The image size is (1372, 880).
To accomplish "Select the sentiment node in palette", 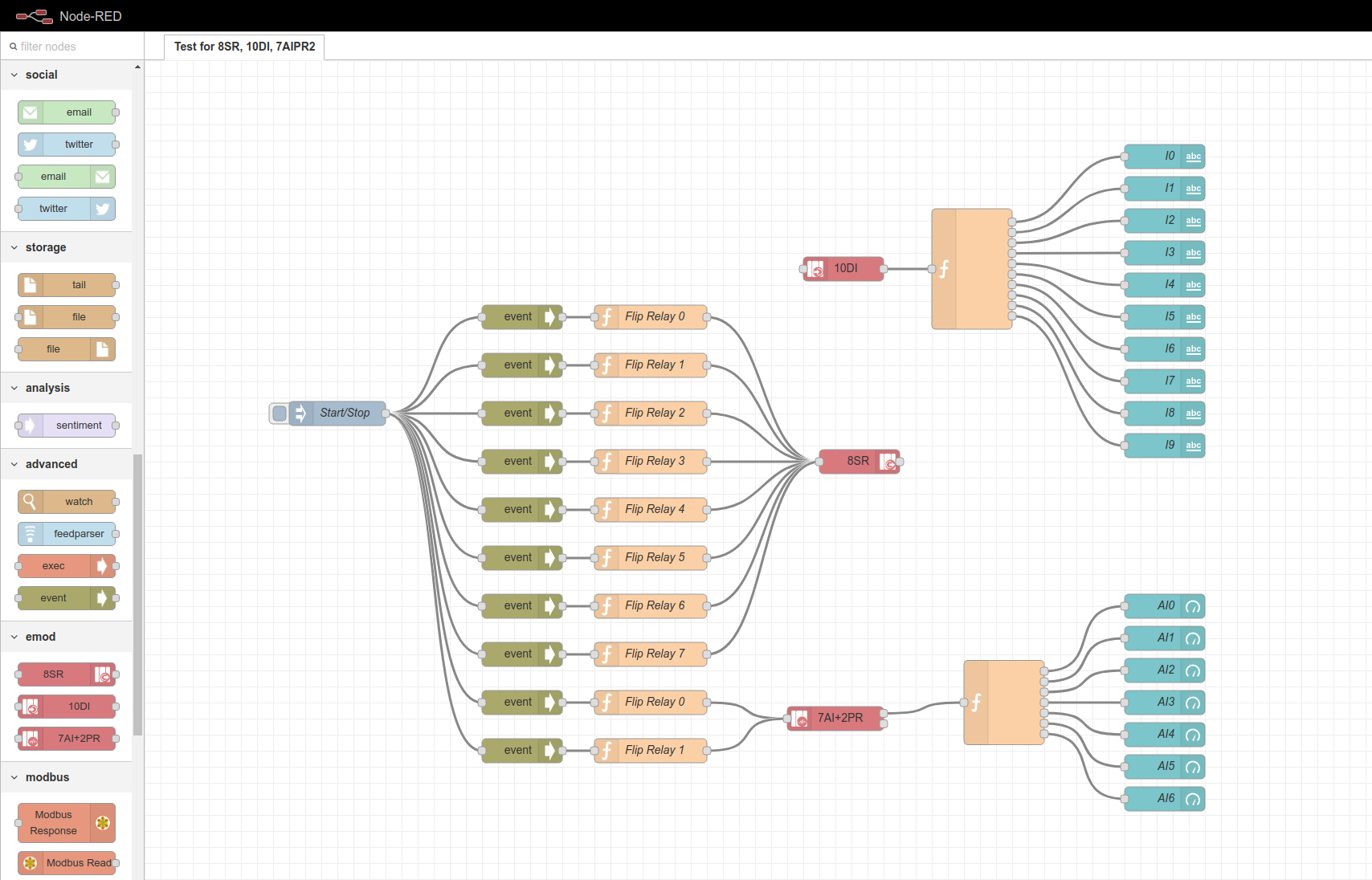I will [x=67, y=426].
